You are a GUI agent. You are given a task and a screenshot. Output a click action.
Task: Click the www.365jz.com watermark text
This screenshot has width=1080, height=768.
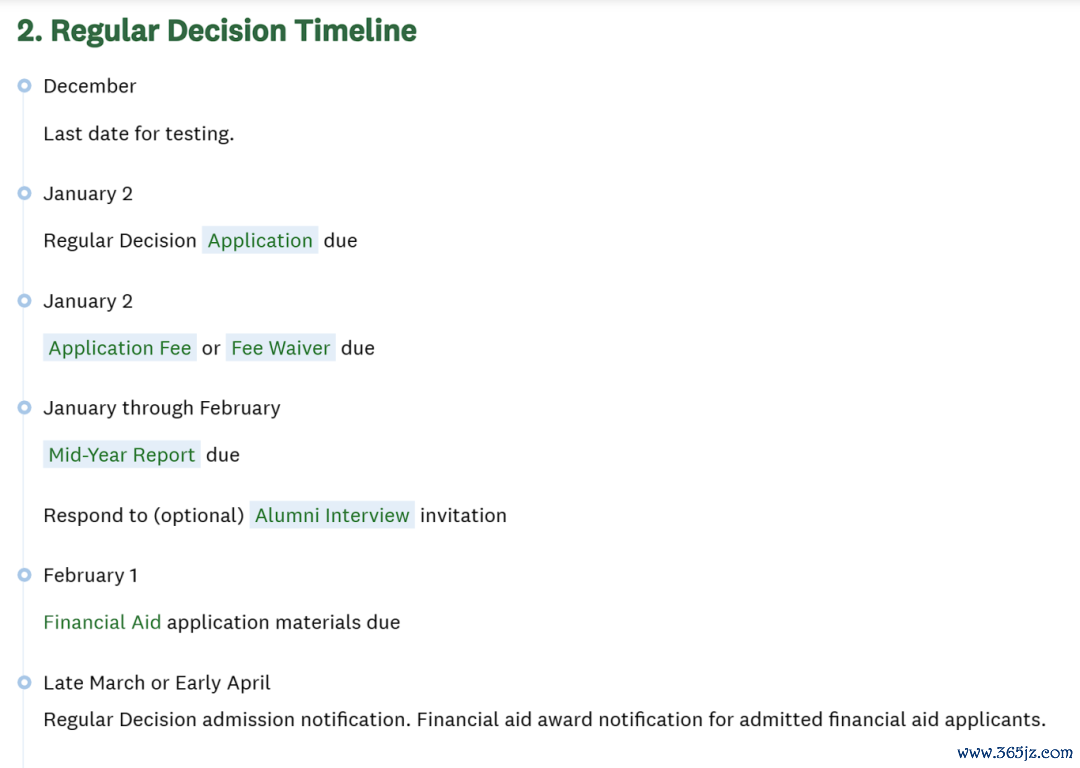(1015, 752)
